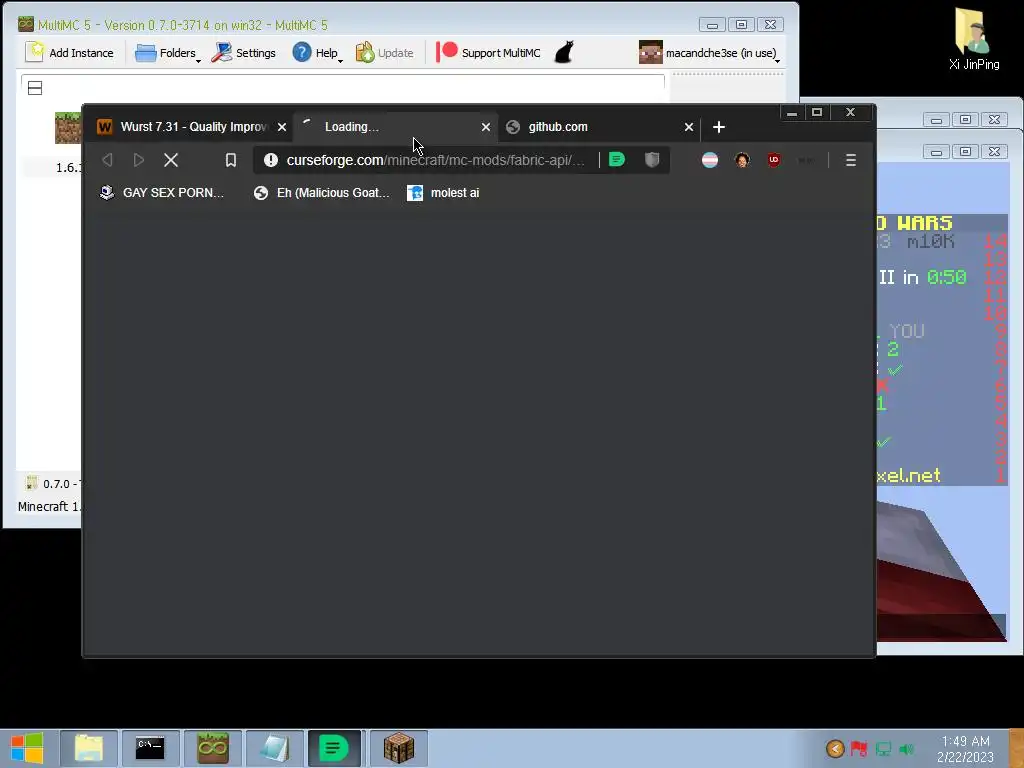Close the Wurst 7.31 tab

(x=282, y=127)
